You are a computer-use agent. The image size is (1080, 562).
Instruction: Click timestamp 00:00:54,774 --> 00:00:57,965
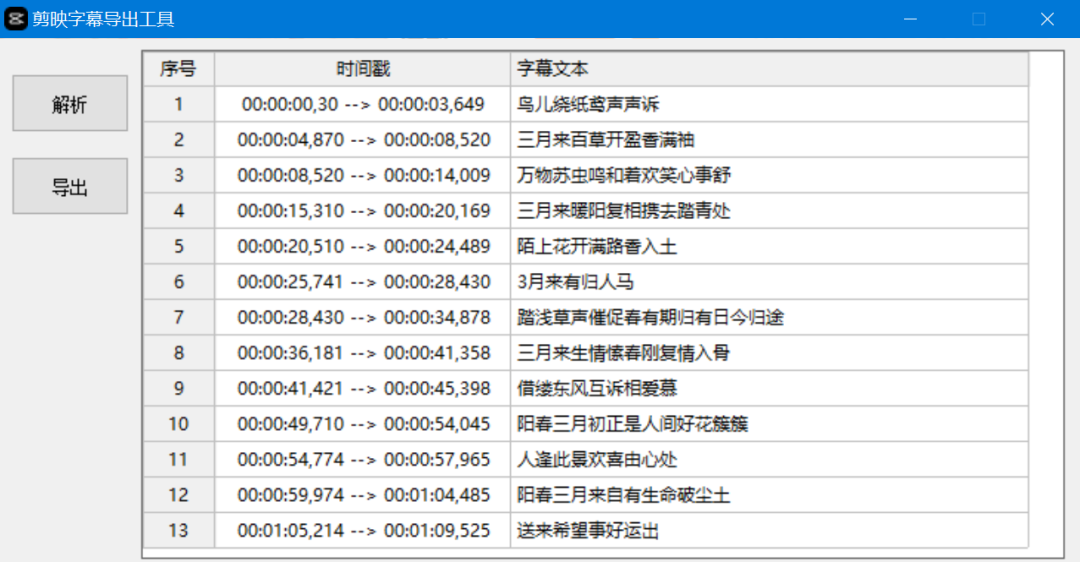tap(364, 459)
